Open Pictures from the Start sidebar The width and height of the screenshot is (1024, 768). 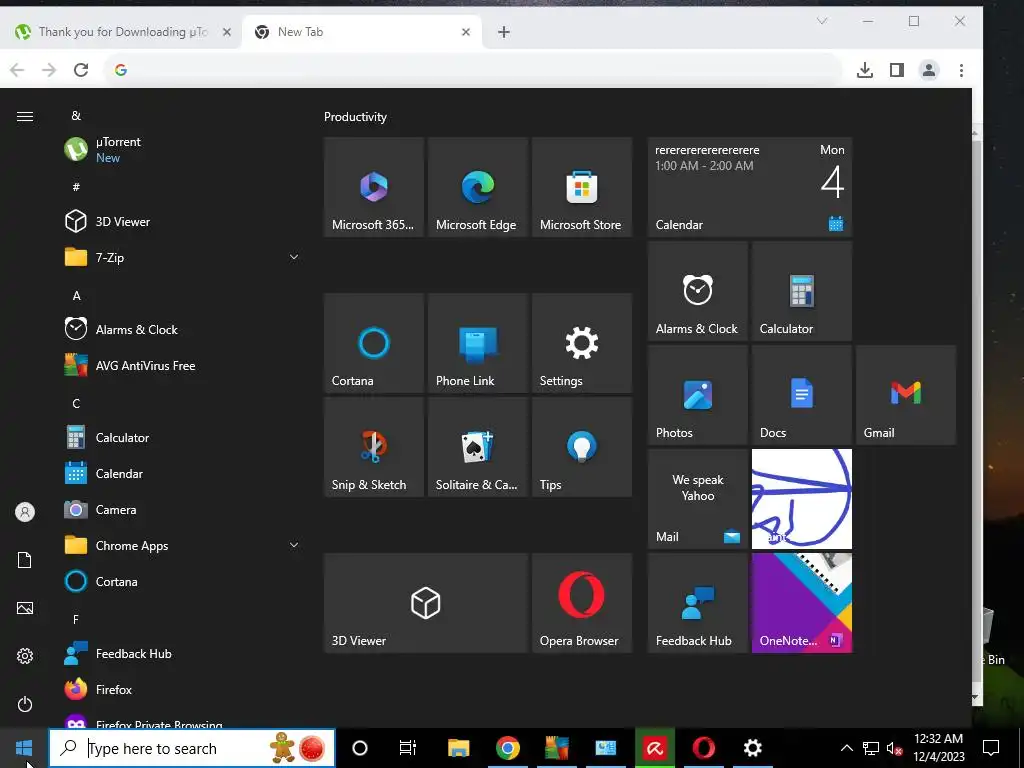point(25,608)
